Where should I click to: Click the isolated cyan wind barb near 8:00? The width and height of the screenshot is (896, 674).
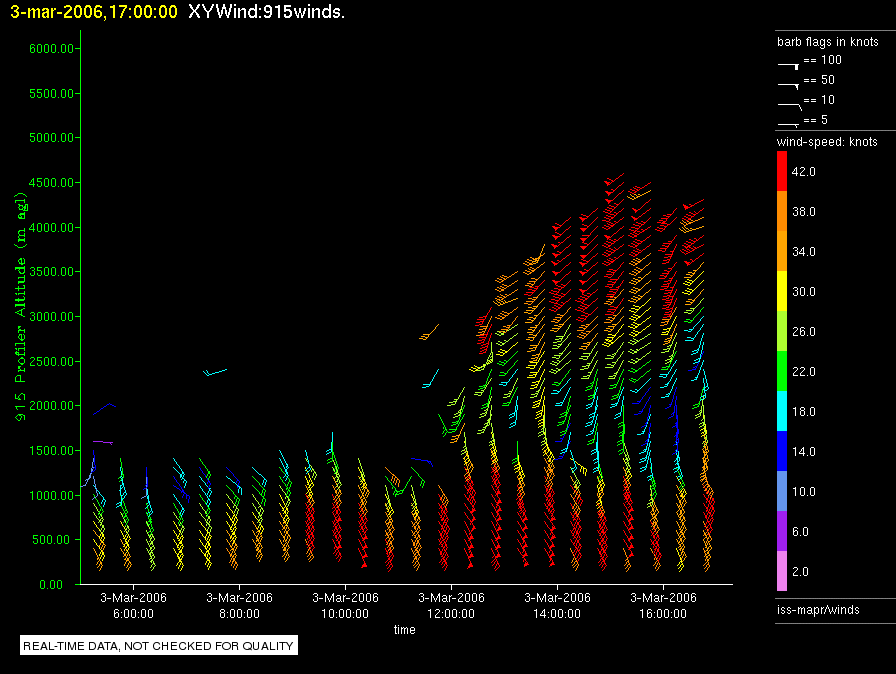tap(214, 372)
